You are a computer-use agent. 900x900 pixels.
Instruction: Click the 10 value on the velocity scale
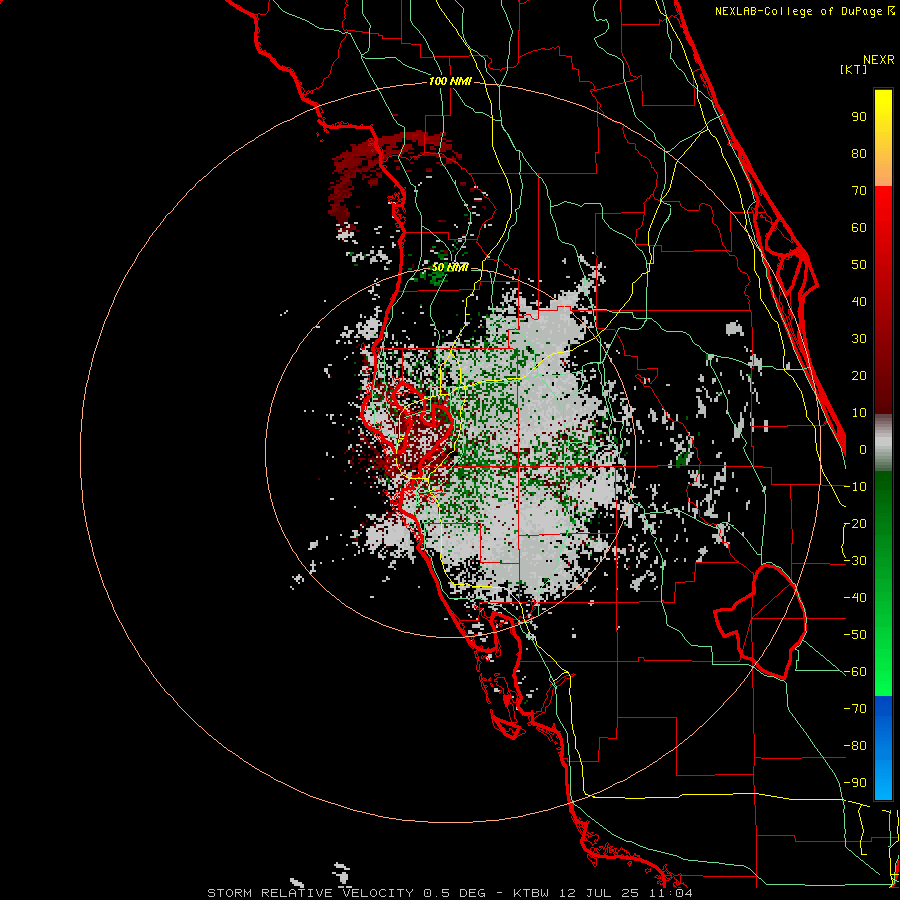point(859,413)
